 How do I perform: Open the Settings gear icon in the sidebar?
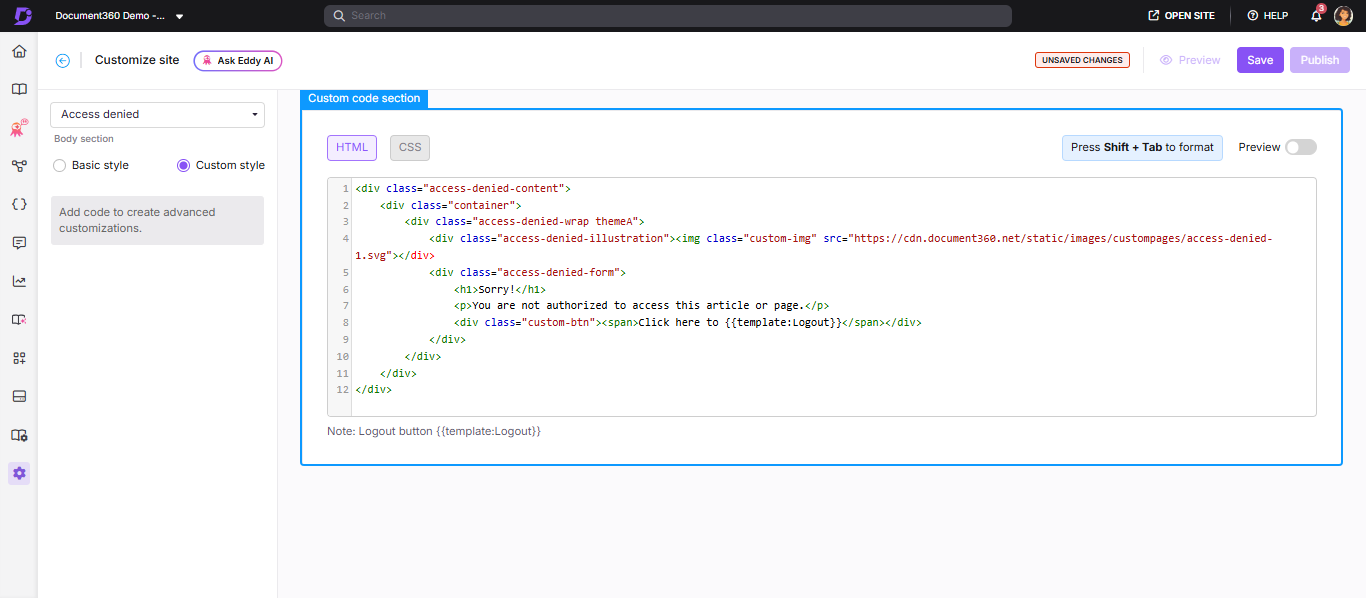coord(19,473)
